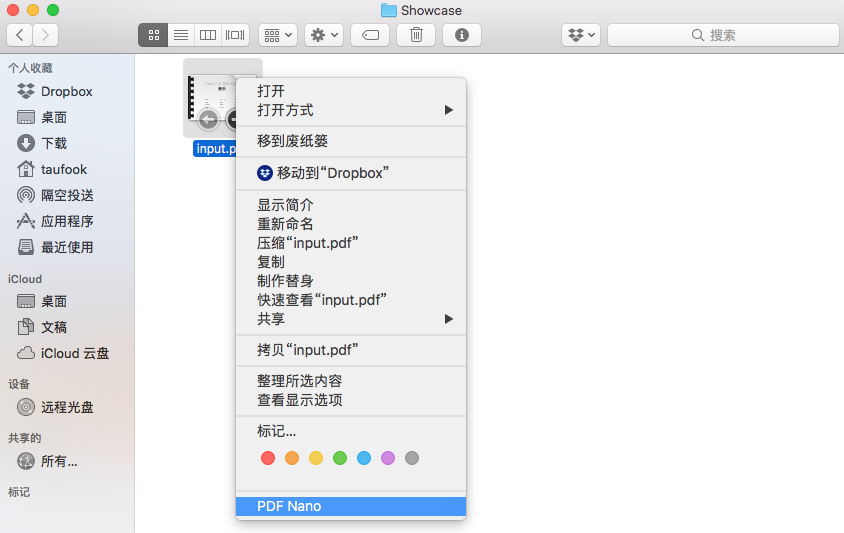Select the input.pdf file thumbnail
This screenshot has width=844, height=533.
coord(210,98)
